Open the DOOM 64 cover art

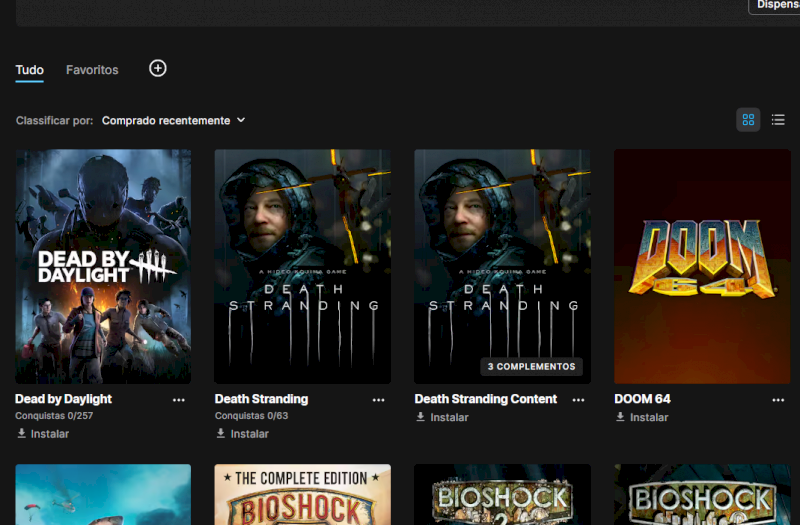pos(702,266)
